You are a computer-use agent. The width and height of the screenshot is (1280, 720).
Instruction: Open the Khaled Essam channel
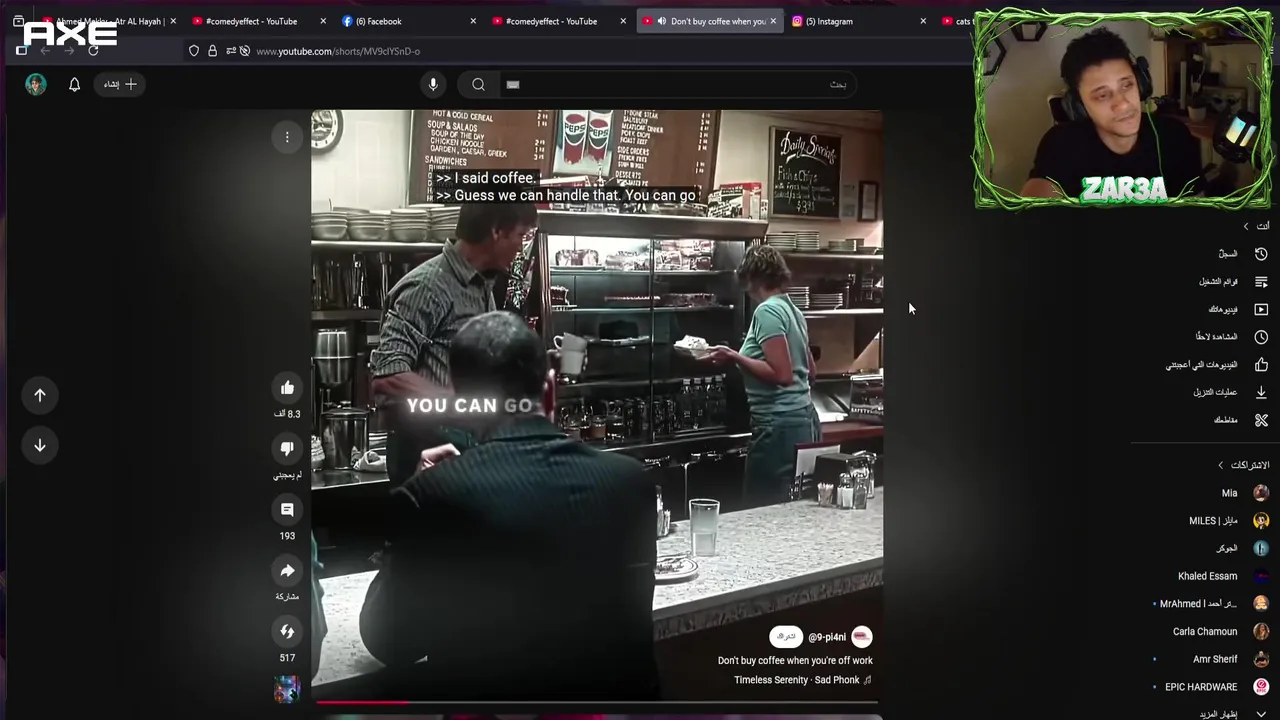[x=1222, y=576]
